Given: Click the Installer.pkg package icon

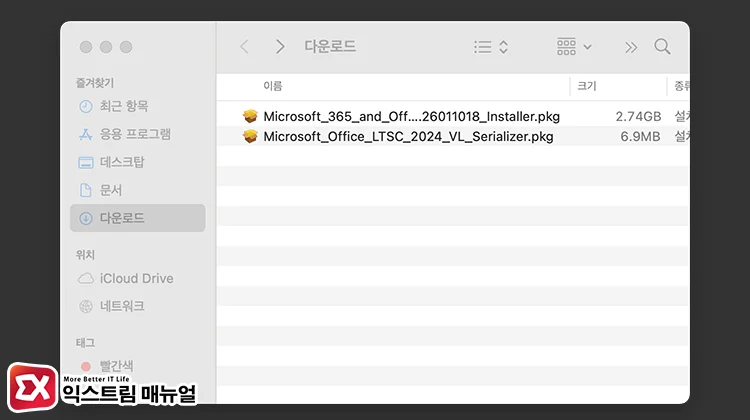Looking at the screenshot, I should point(250,116).
